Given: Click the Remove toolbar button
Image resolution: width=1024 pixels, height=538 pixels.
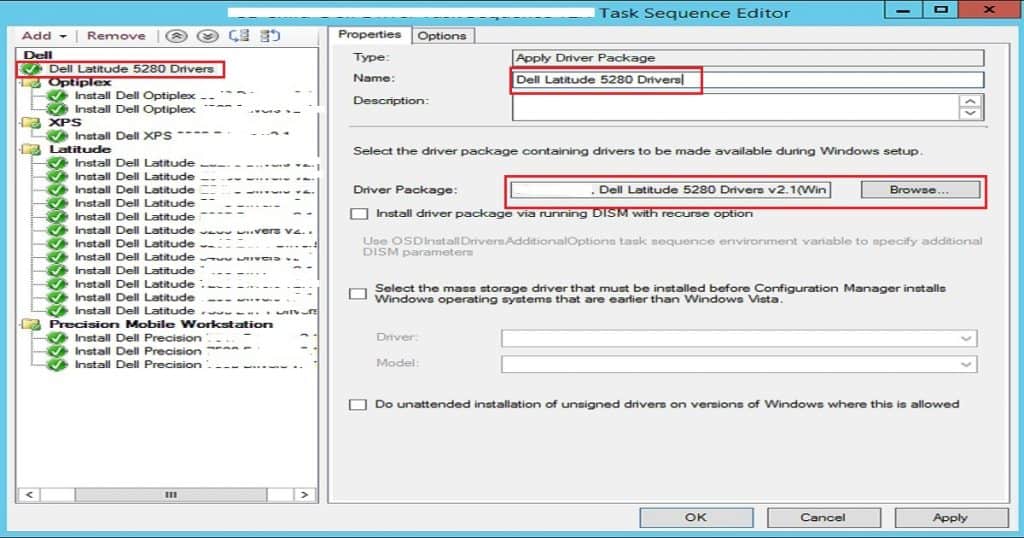Looking at the screenshot, I should point(116,36).
